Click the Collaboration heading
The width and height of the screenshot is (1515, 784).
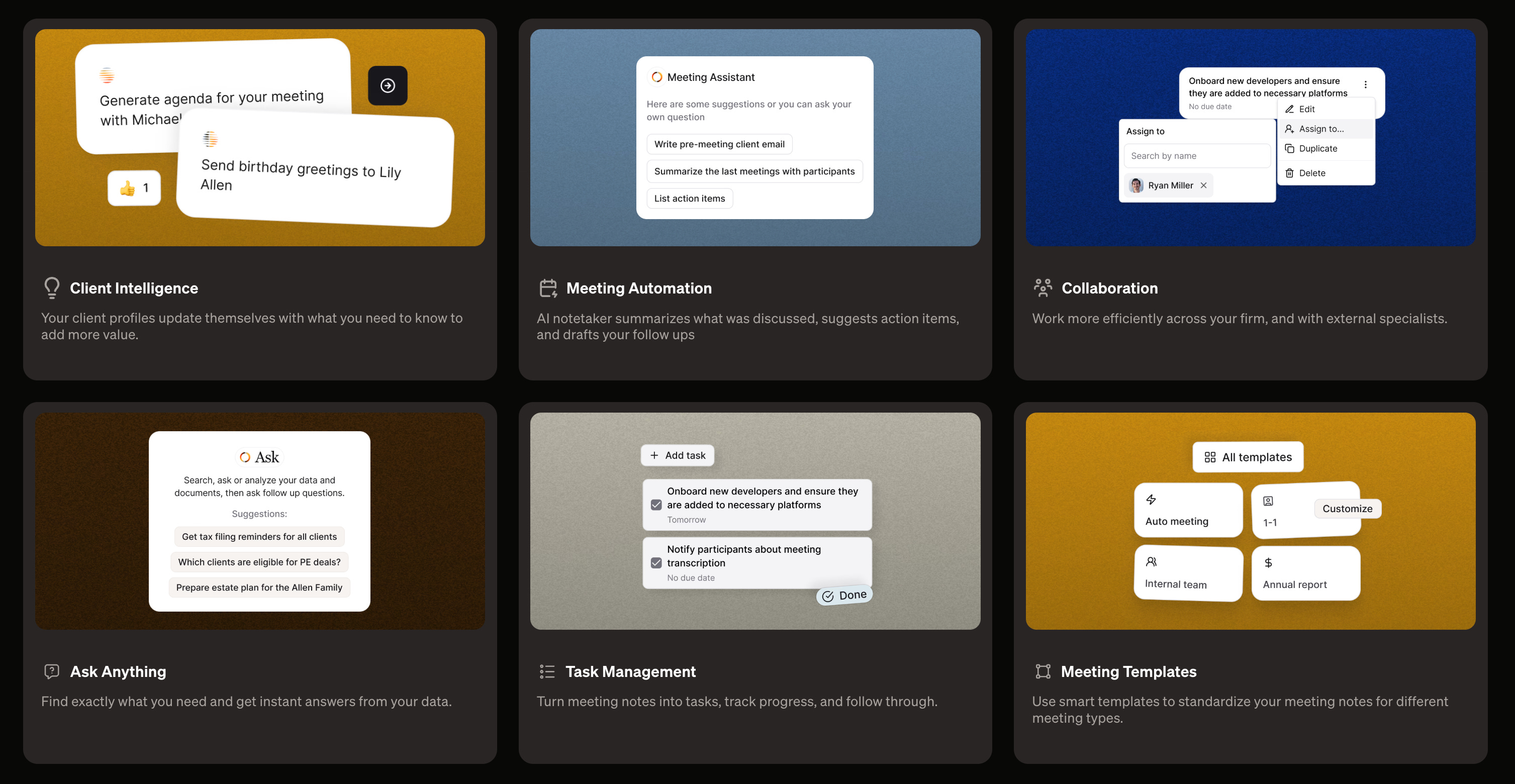pyautogui.click(x=1109, y=288)
